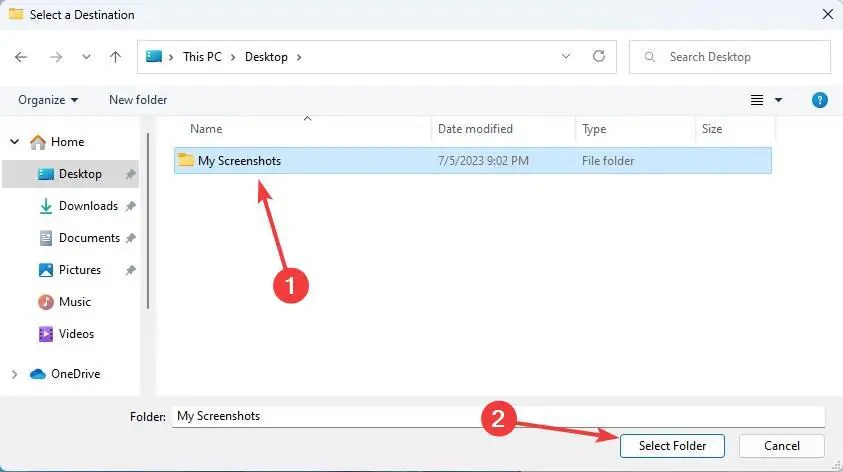Close the Select a Destination dialog
This screenshot has height=472, width=843.
coord(827,15)
